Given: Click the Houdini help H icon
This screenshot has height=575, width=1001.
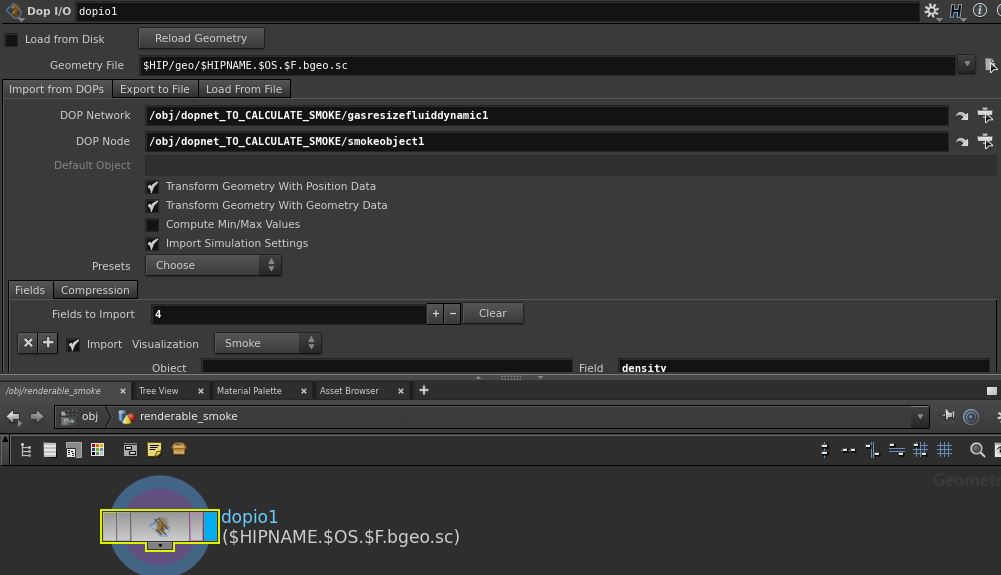Looking at the screenshot, I should tap(956, 11).
